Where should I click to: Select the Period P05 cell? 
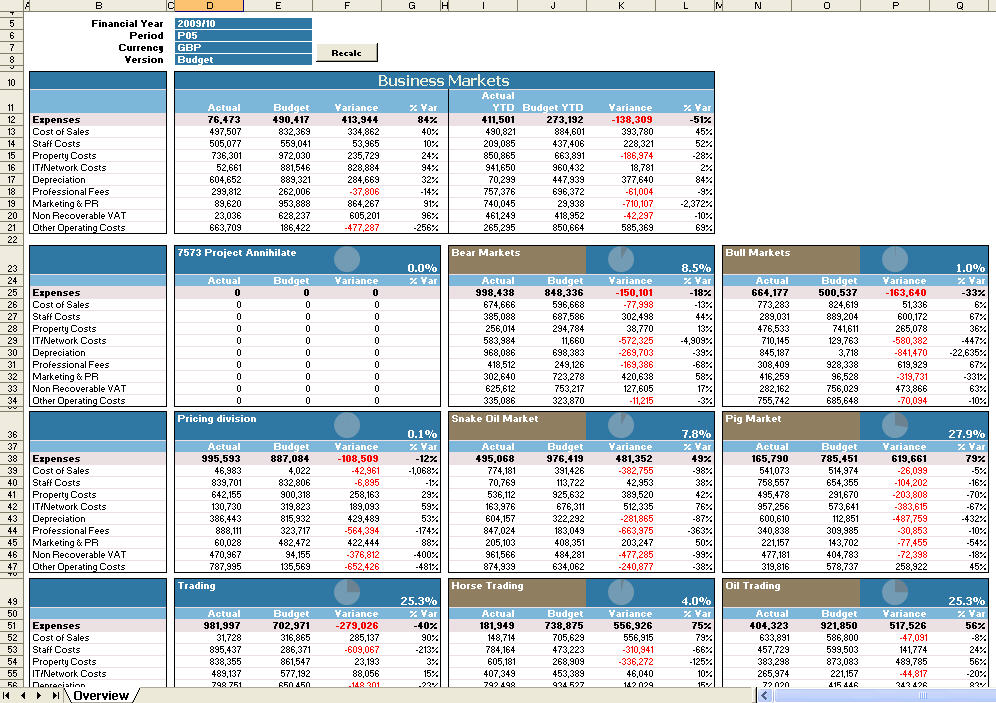pyautogui.click(x=243, y=36)
